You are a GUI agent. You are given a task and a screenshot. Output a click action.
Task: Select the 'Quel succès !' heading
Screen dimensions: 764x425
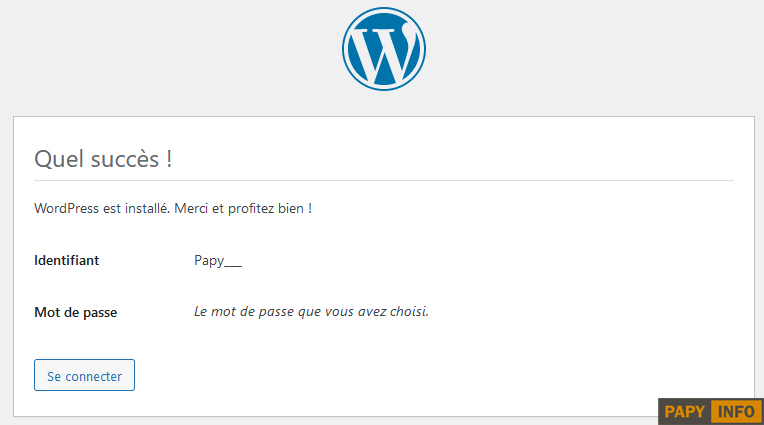point(103,159)
